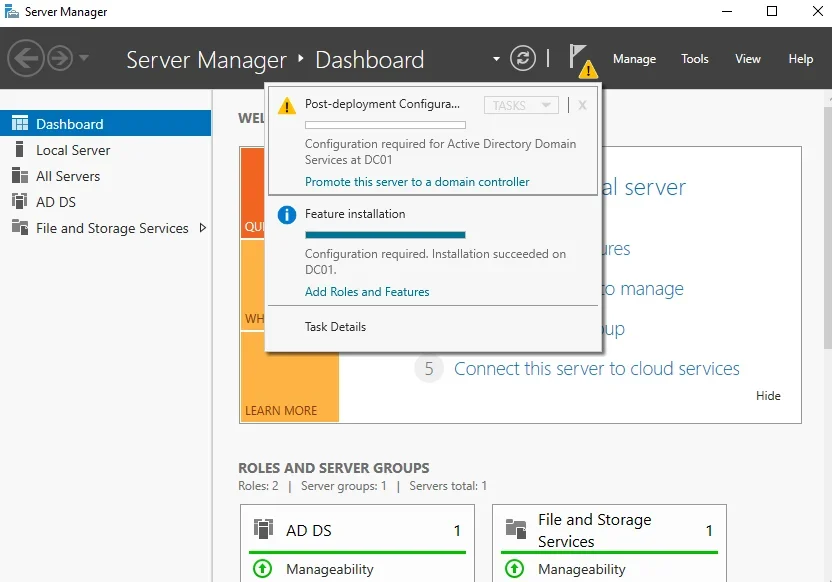Open the TASKS dropdown in notification

tap(520, 105)
